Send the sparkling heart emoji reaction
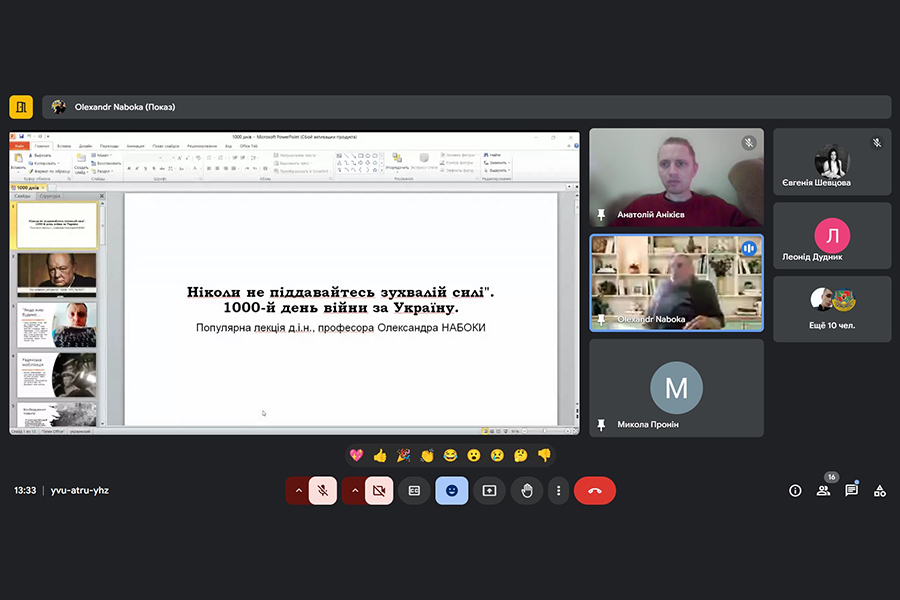 click(356, 455)
